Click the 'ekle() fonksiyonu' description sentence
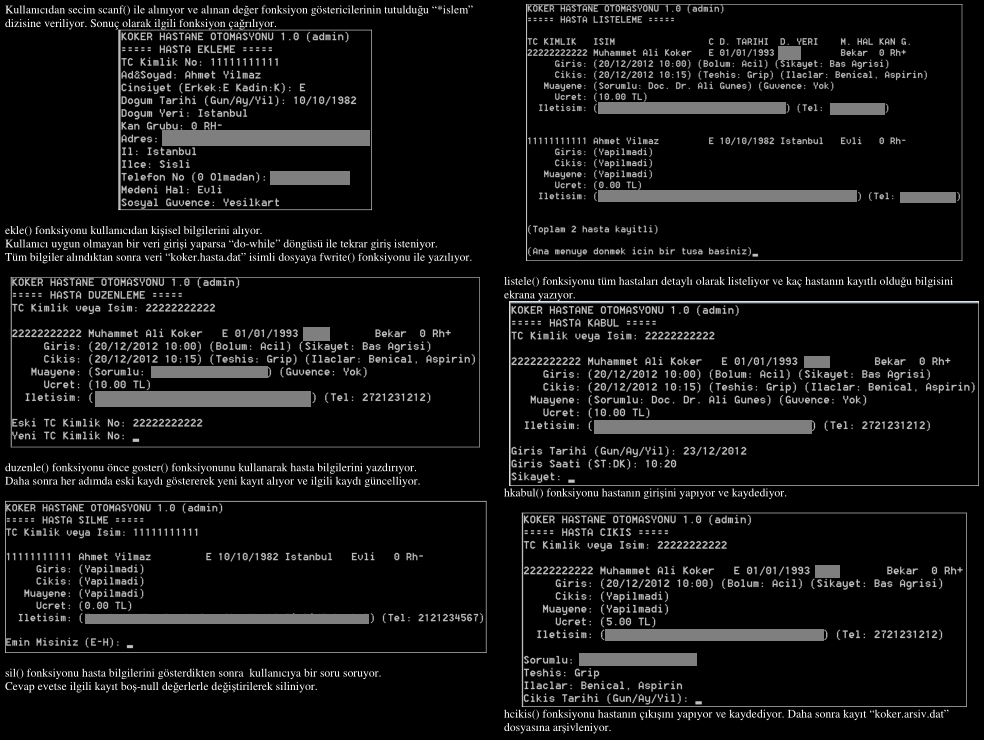 click(134, 230)
